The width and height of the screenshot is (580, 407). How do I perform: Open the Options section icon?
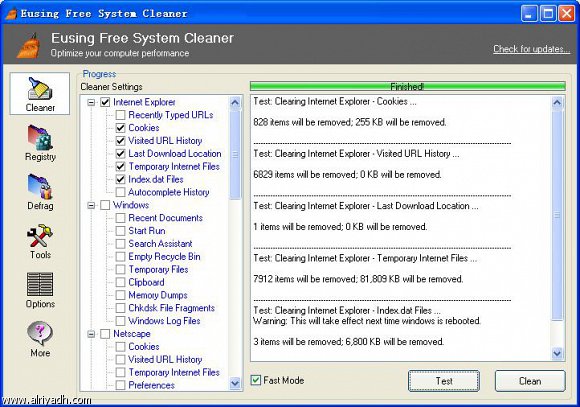click(40, 290)
